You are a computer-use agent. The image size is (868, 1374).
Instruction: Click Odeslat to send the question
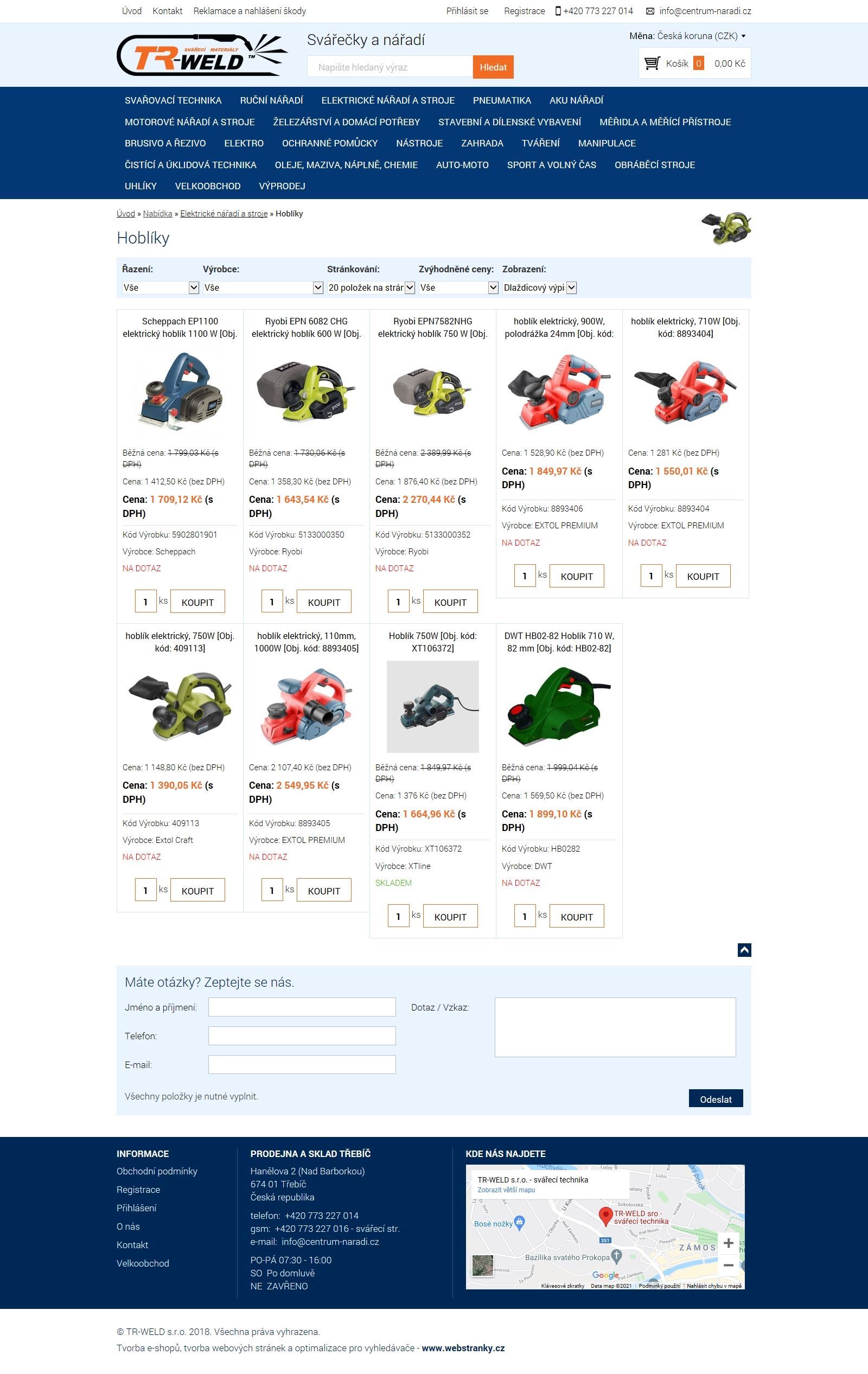(x=716, y=1099)
